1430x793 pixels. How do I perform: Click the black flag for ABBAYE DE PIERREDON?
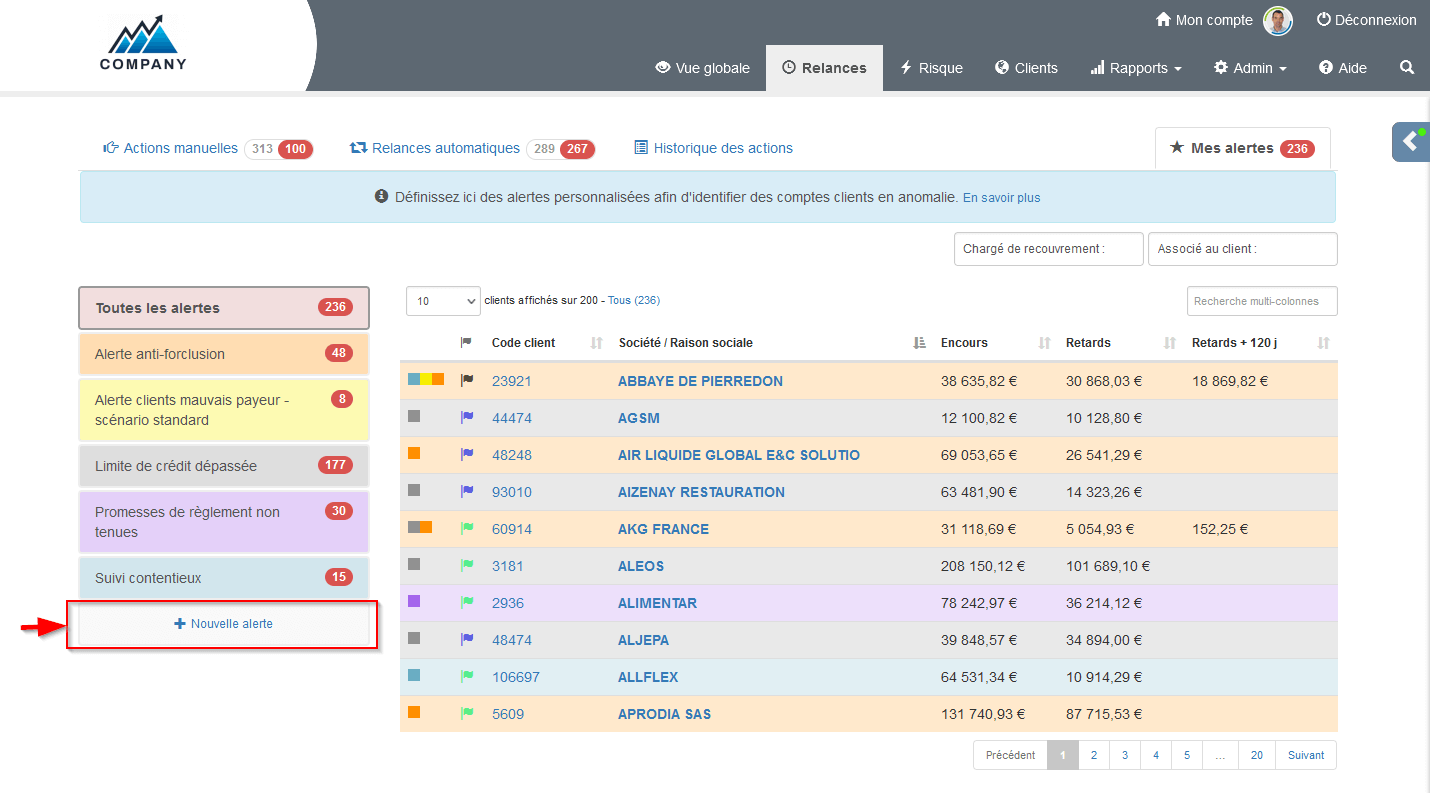(x=466, y=381)
